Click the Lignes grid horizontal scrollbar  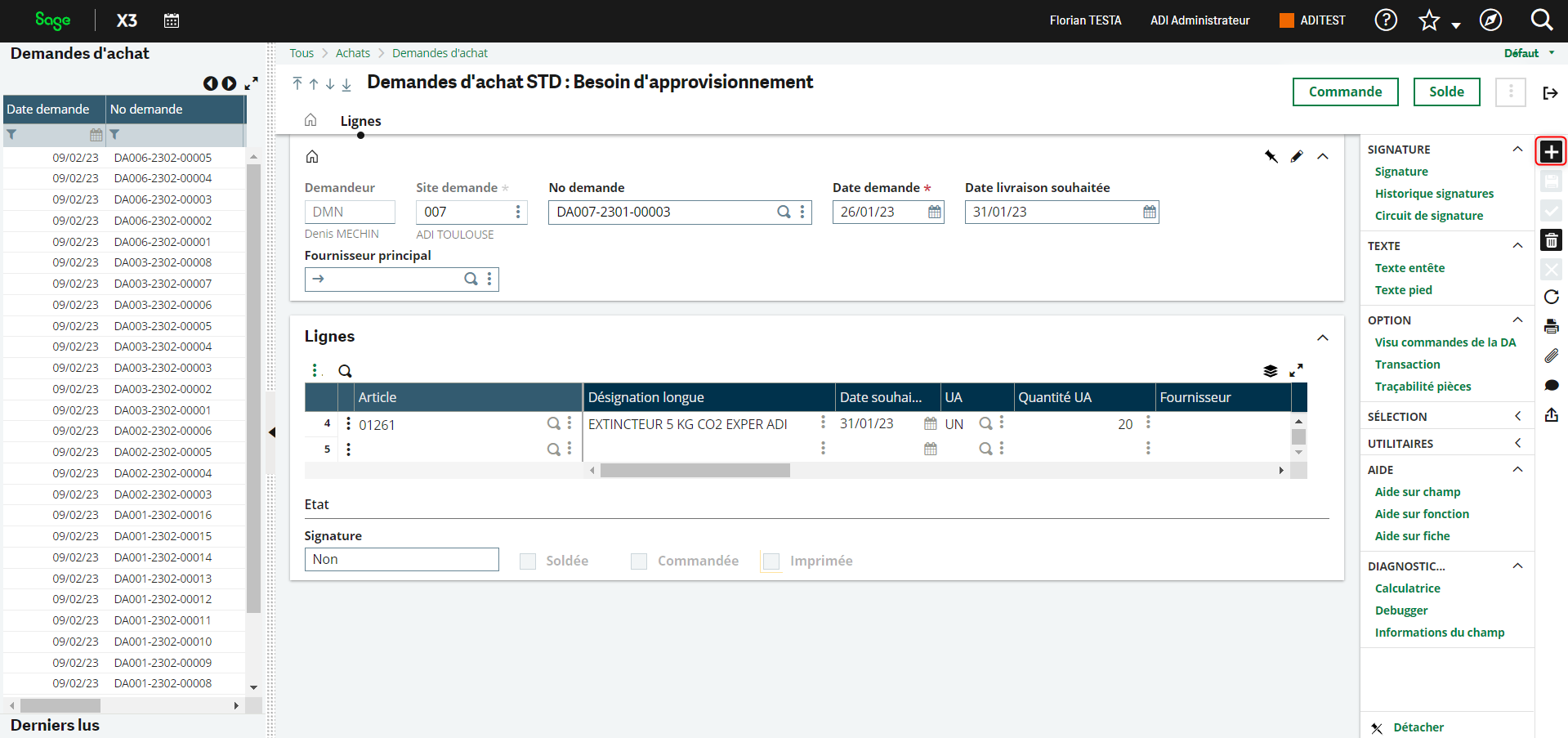(695, 471)
